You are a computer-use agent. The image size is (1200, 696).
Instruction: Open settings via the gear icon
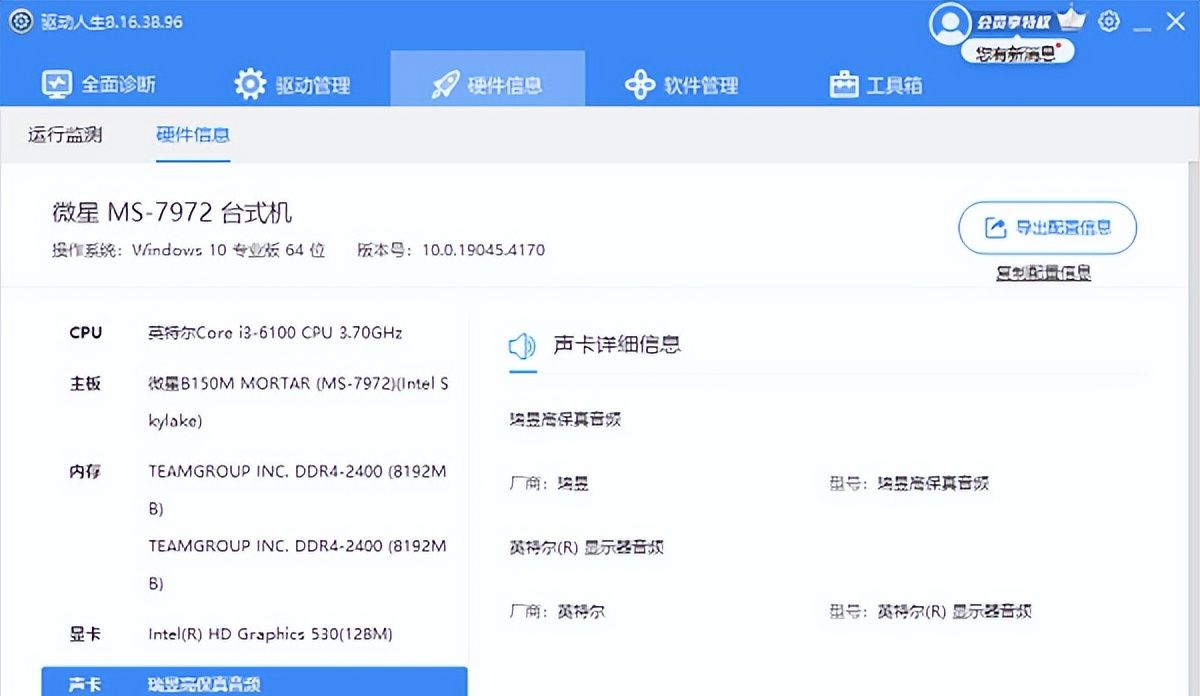click(x=1109, y=21)
